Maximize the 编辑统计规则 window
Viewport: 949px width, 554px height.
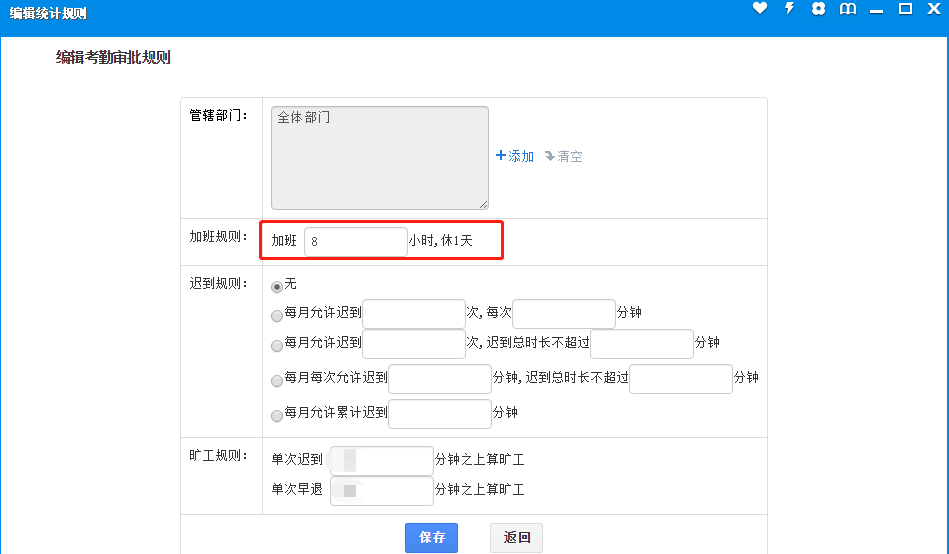pyautogui.click(x=905, y=9)
